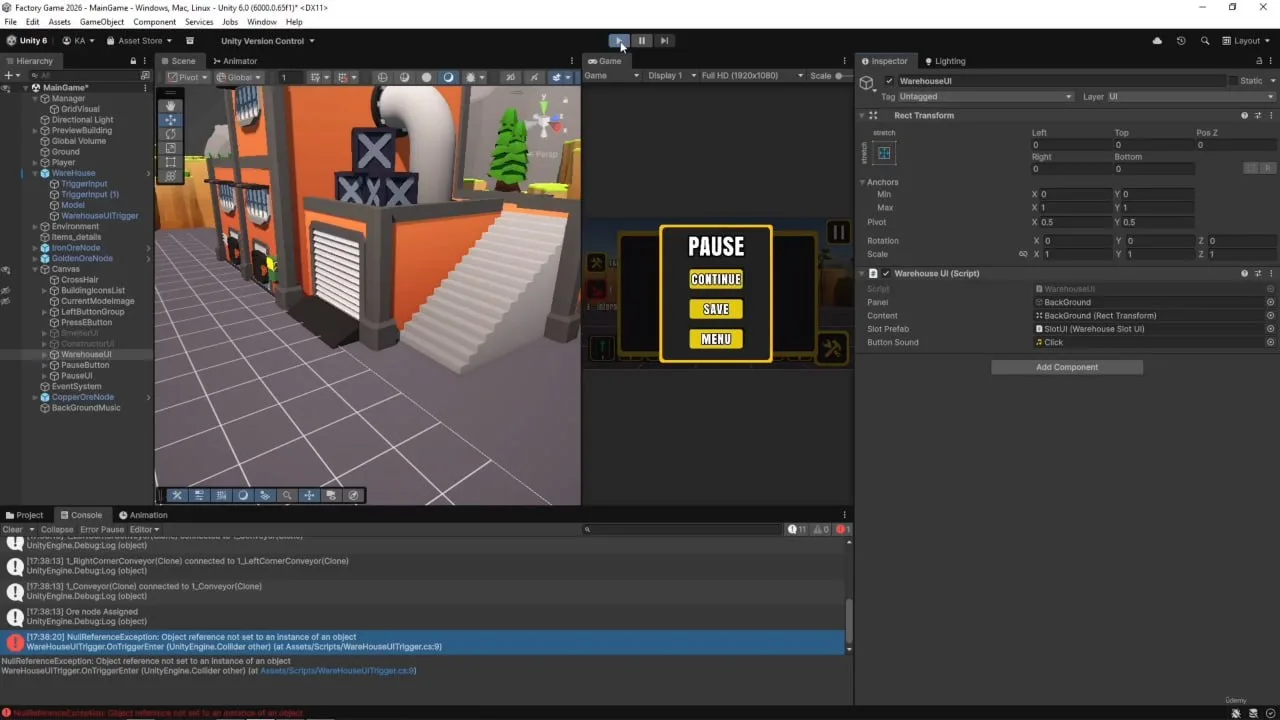Toggle Error Pause in the Console
1280x720 pixels.
102,529
